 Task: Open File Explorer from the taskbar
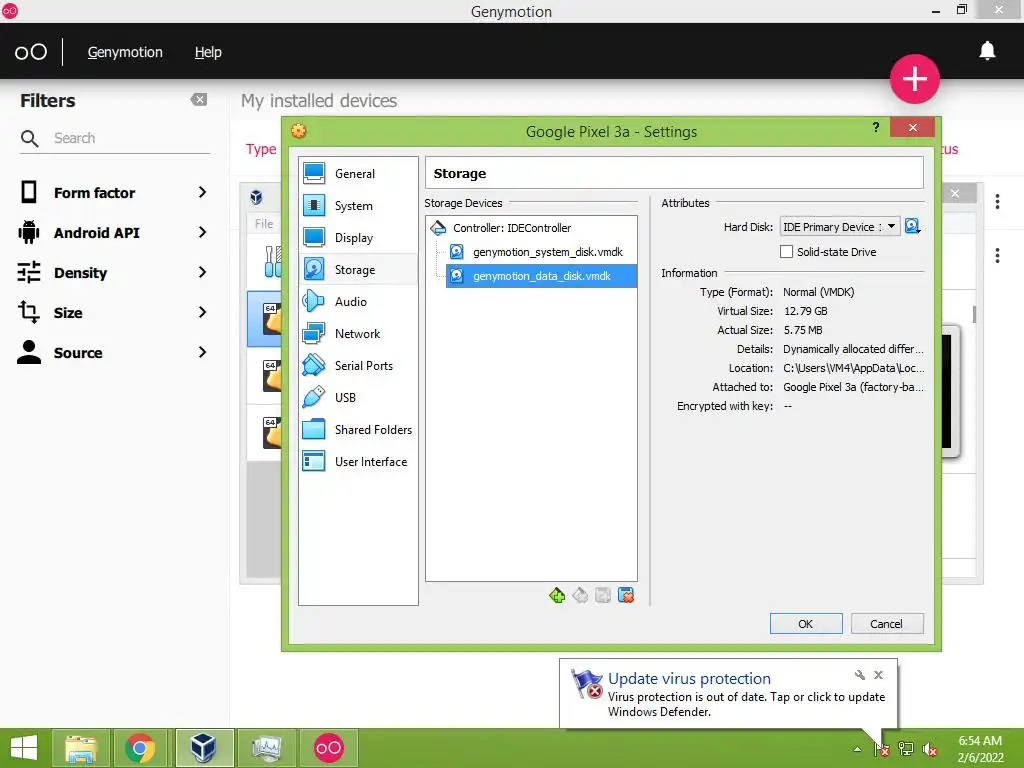(81, 748)
